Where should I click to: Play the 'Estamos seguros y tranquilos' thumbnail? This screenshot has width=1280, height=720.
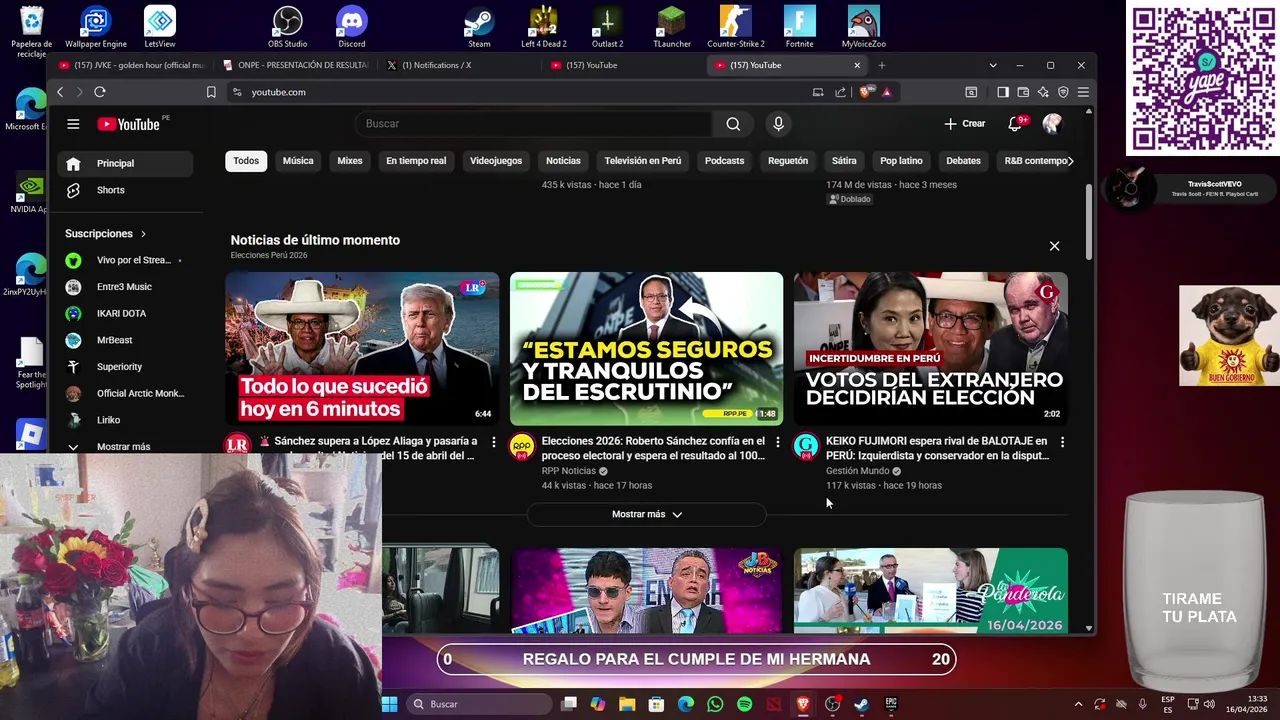coord(646,349)
